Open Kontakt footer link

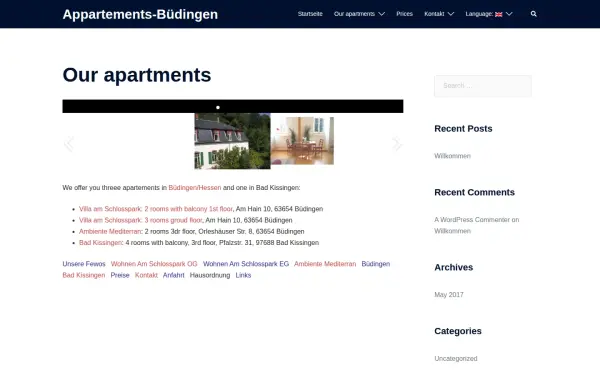pos(146,275)
